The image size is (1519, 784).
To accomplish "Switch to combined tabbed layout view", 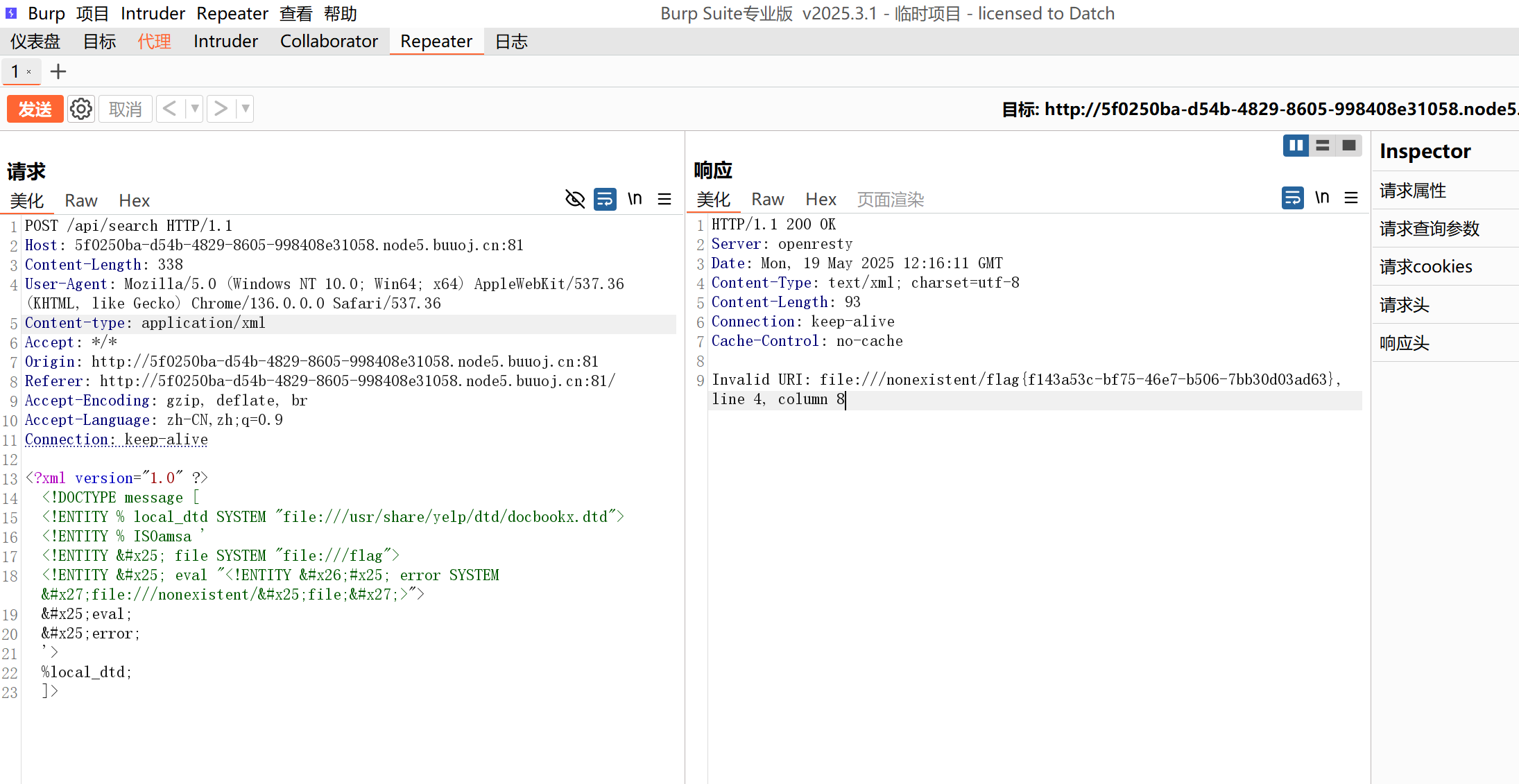I will [x=1349, y=146].
